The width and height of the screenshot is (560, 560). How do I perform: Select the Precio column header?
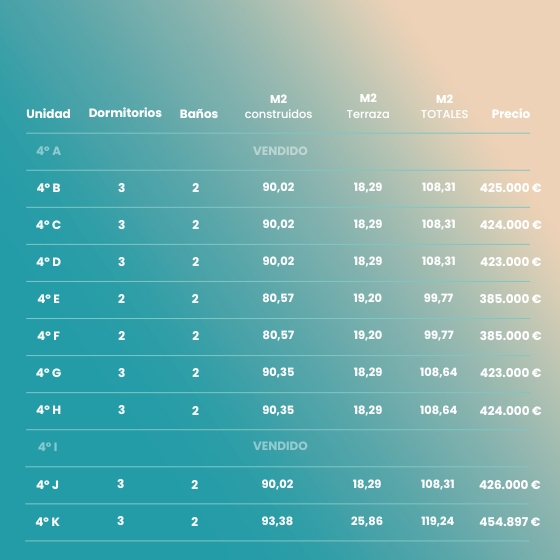tap(511, 114)
